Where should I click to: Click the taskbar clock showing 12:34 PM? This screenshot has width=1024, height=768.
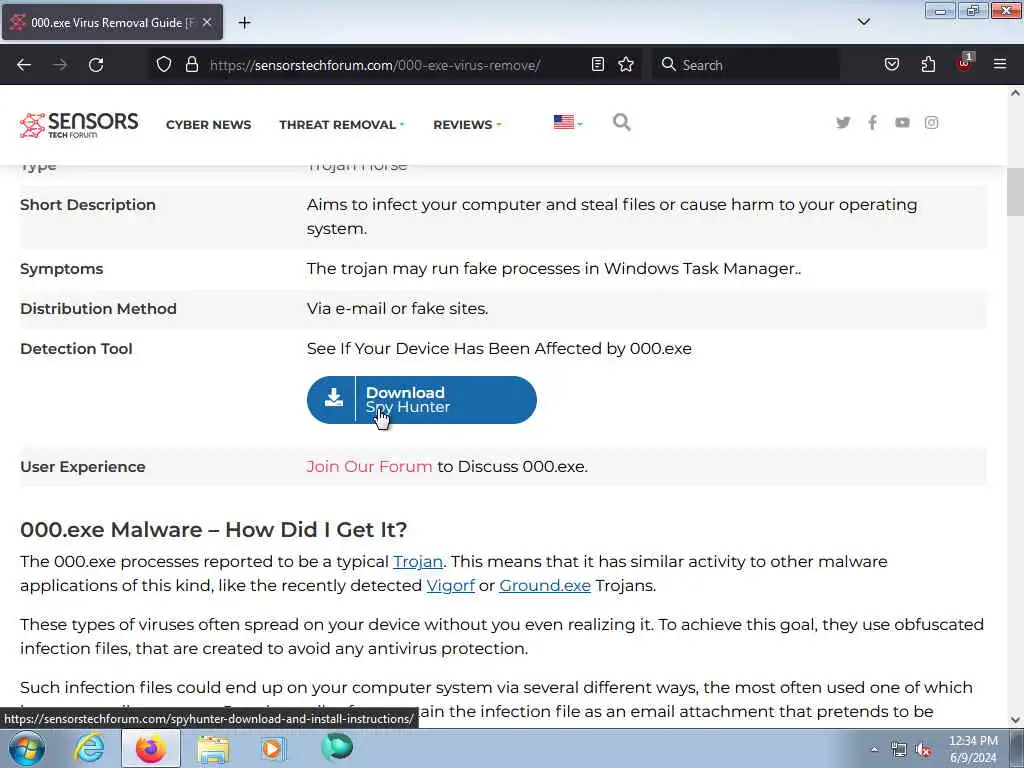tap(973, 749)
